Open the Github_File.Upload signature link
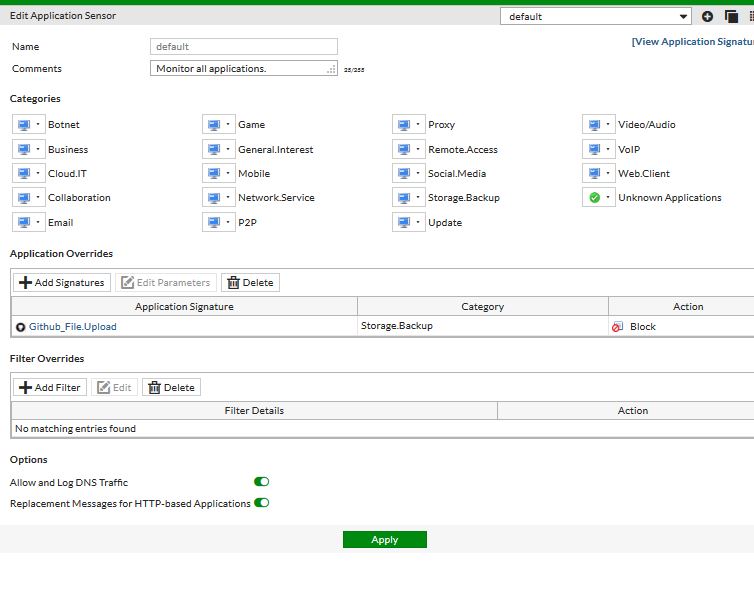Image resolution: width=754 pixels, height=593 pixels. [72, 327]
